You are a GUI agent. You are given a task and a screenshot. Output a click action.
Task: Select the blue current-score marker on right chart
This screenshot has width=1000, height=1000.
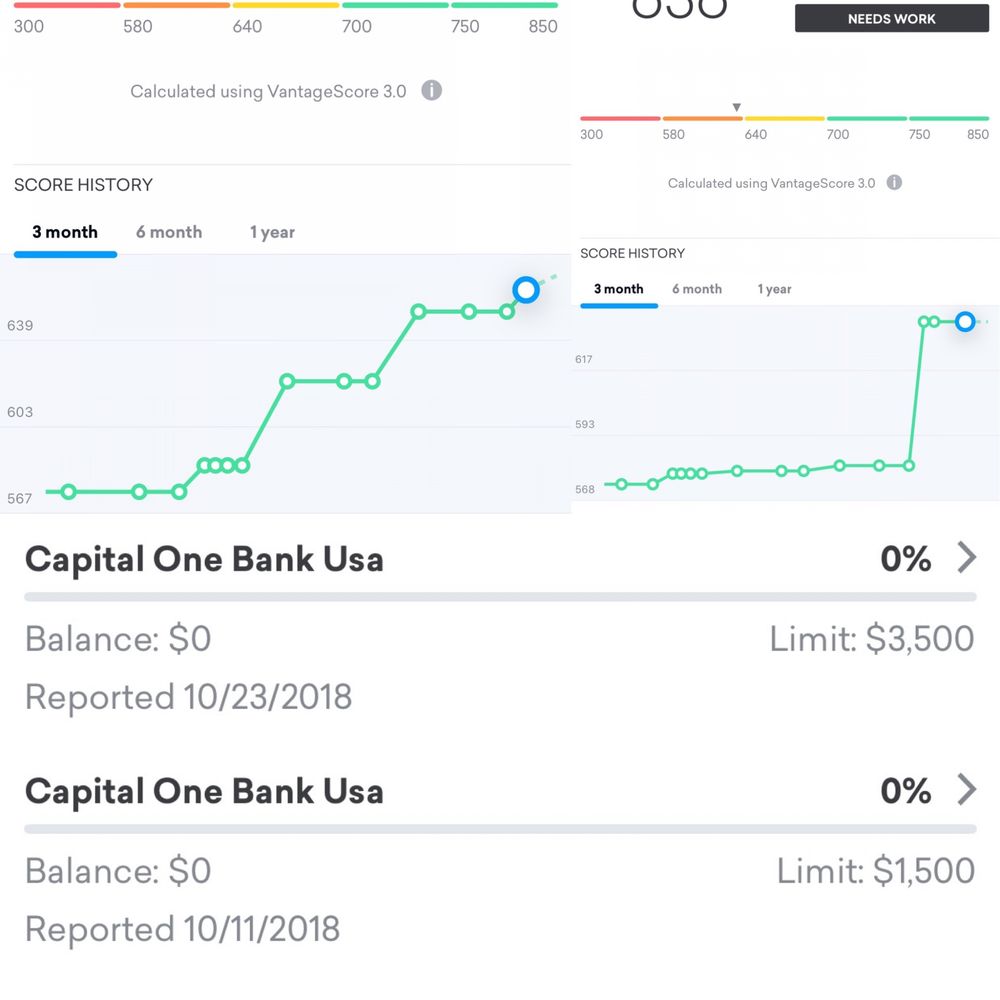(965, 321)
